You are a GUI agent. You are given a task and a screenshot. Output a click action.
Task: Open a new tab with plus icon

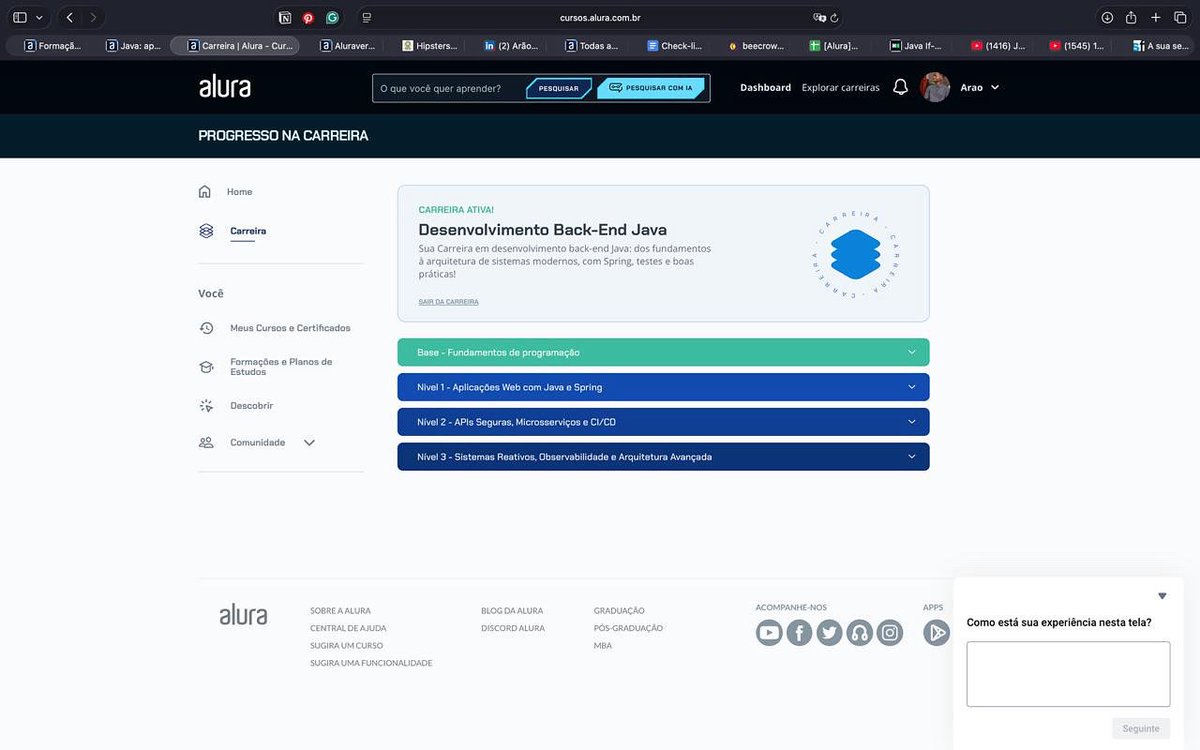[x=1156, y=17]
